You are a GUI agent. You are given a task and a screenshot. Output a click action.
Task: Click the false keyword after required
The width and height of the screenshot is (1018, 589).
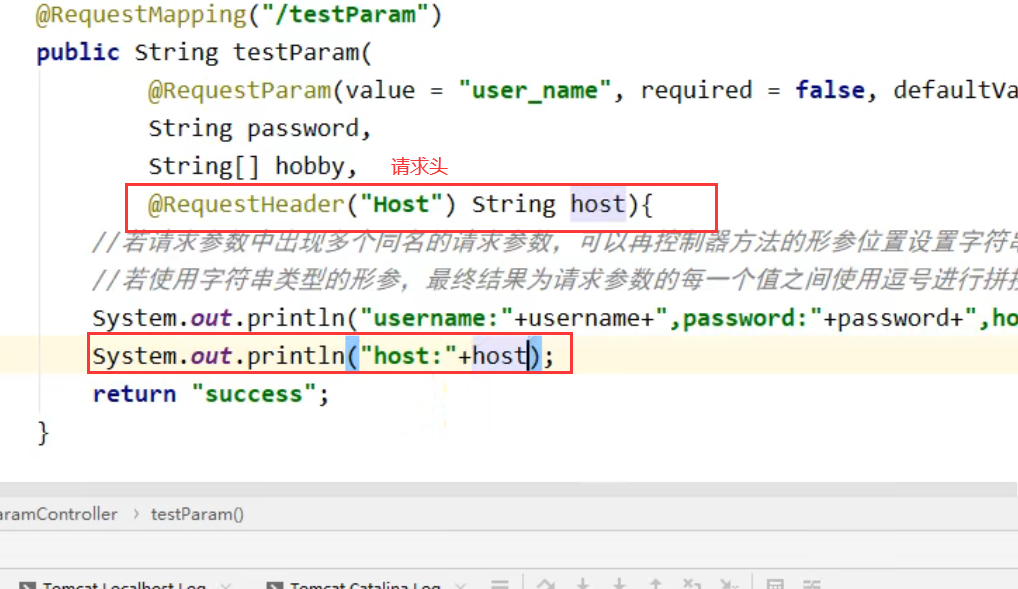pyautogui.click(x=830, y=90)
